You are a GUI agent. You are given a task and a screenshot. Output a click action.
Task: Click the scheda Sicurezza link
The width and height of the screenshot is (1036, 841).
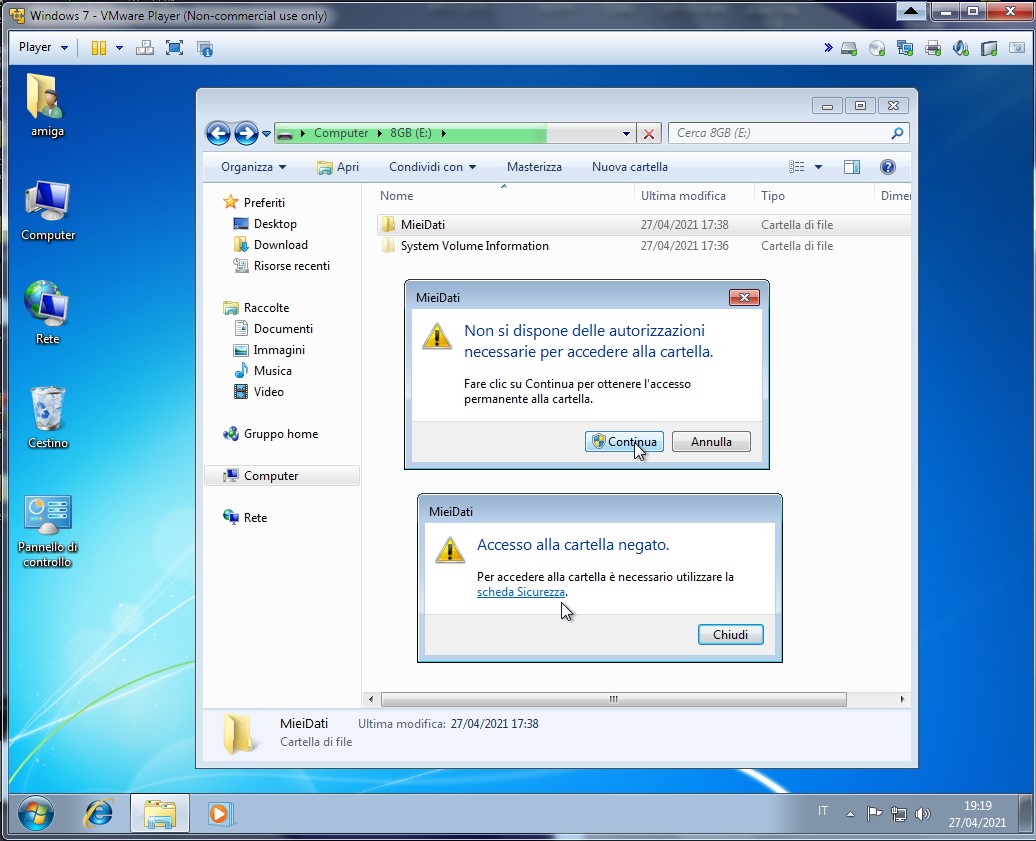pos(521,592)
